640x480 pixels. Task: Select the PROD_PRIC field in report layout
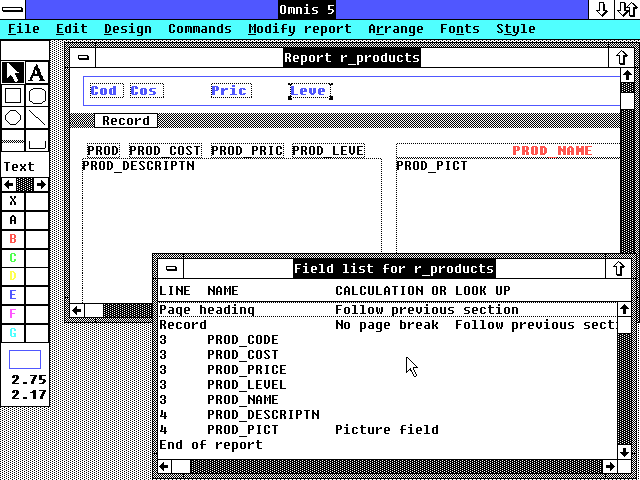click(x=247, y=151)
